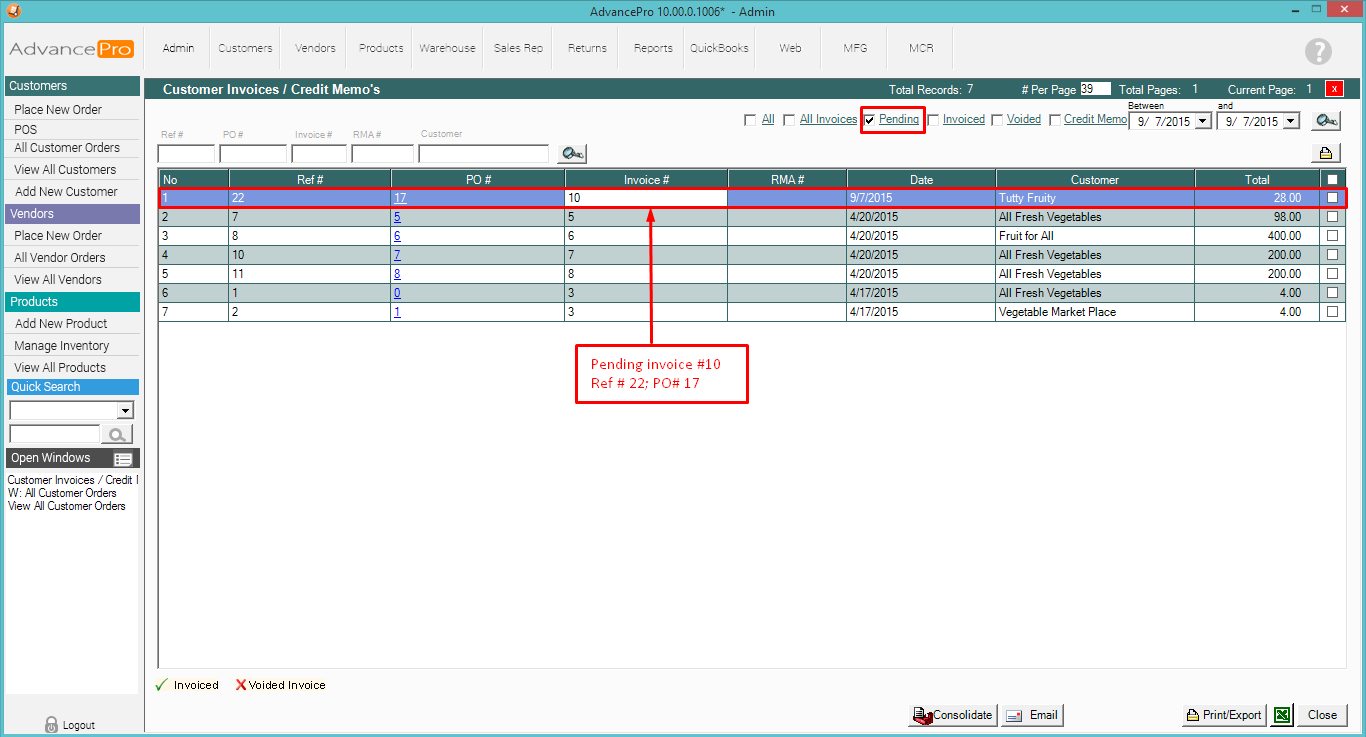1366x737 pixels.
Task: Click the Excel export icon
Action: coord(1281,715)
